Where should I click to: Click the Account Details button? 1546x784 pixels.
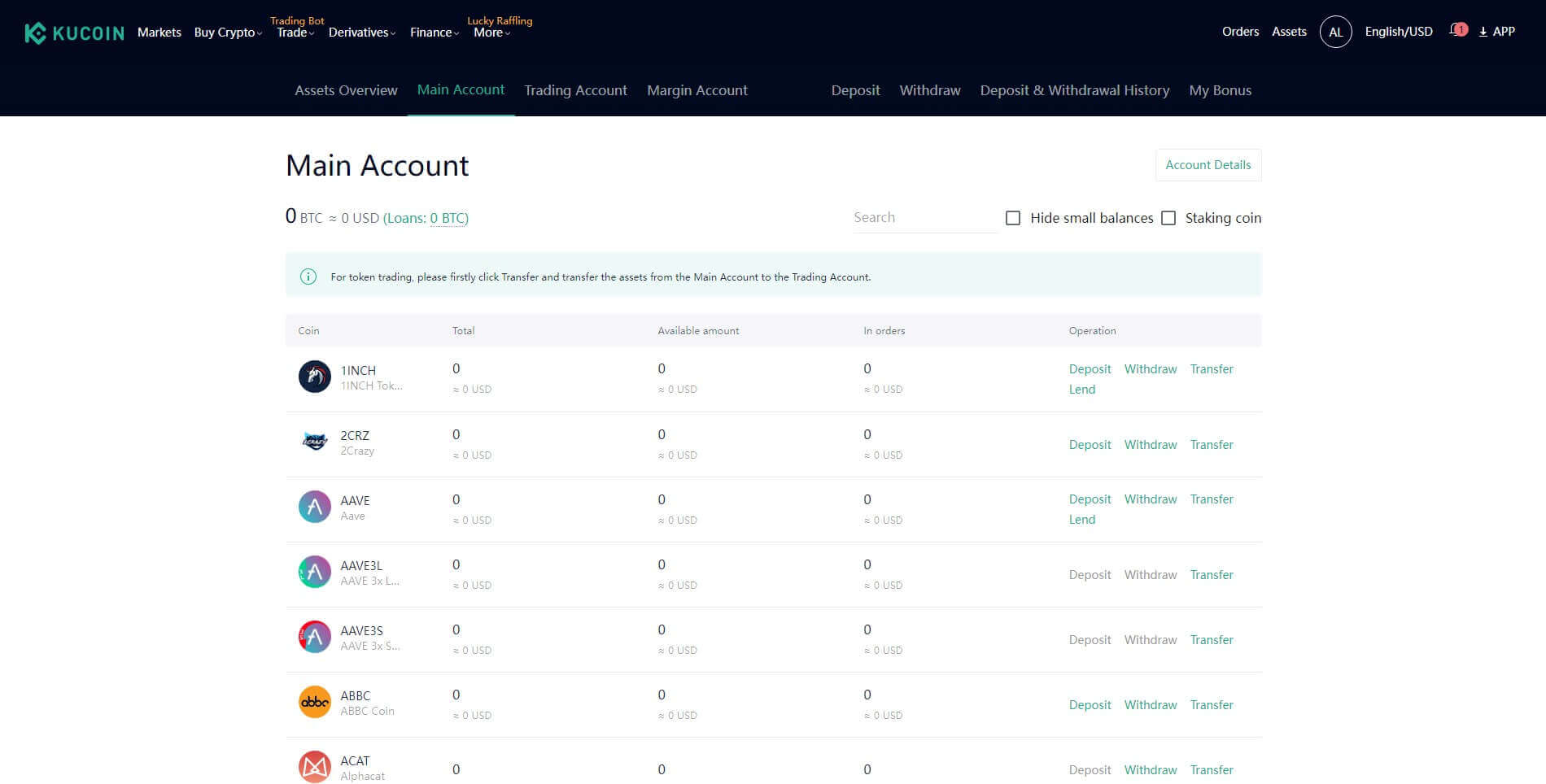1208,165
